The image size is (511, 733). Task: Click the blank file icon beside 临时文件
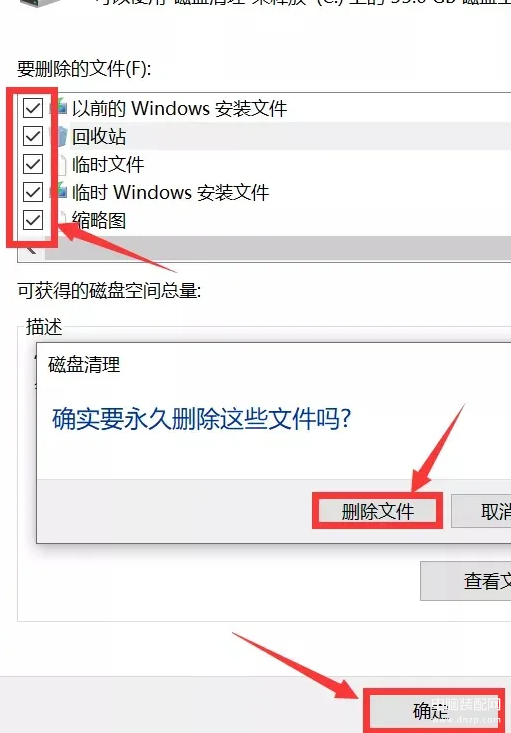[61, 164]
